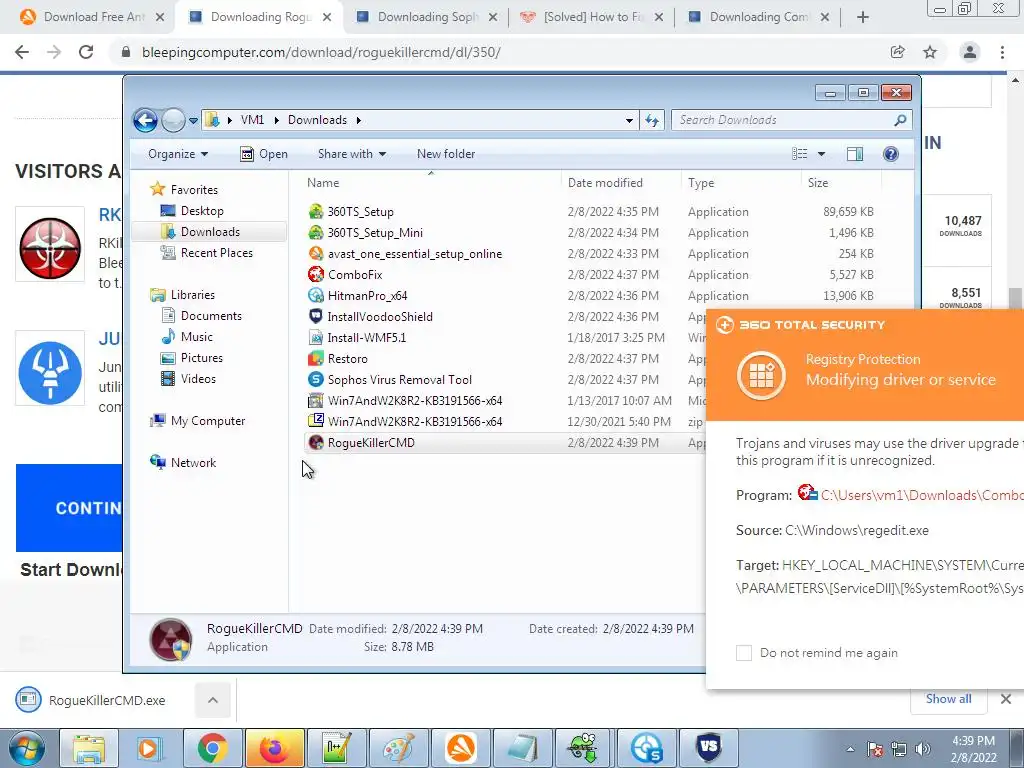The width and height of the screenshot is (1024, 768).
Task: Click VM1 in the breadcrumb path
Action: [252, 120]
